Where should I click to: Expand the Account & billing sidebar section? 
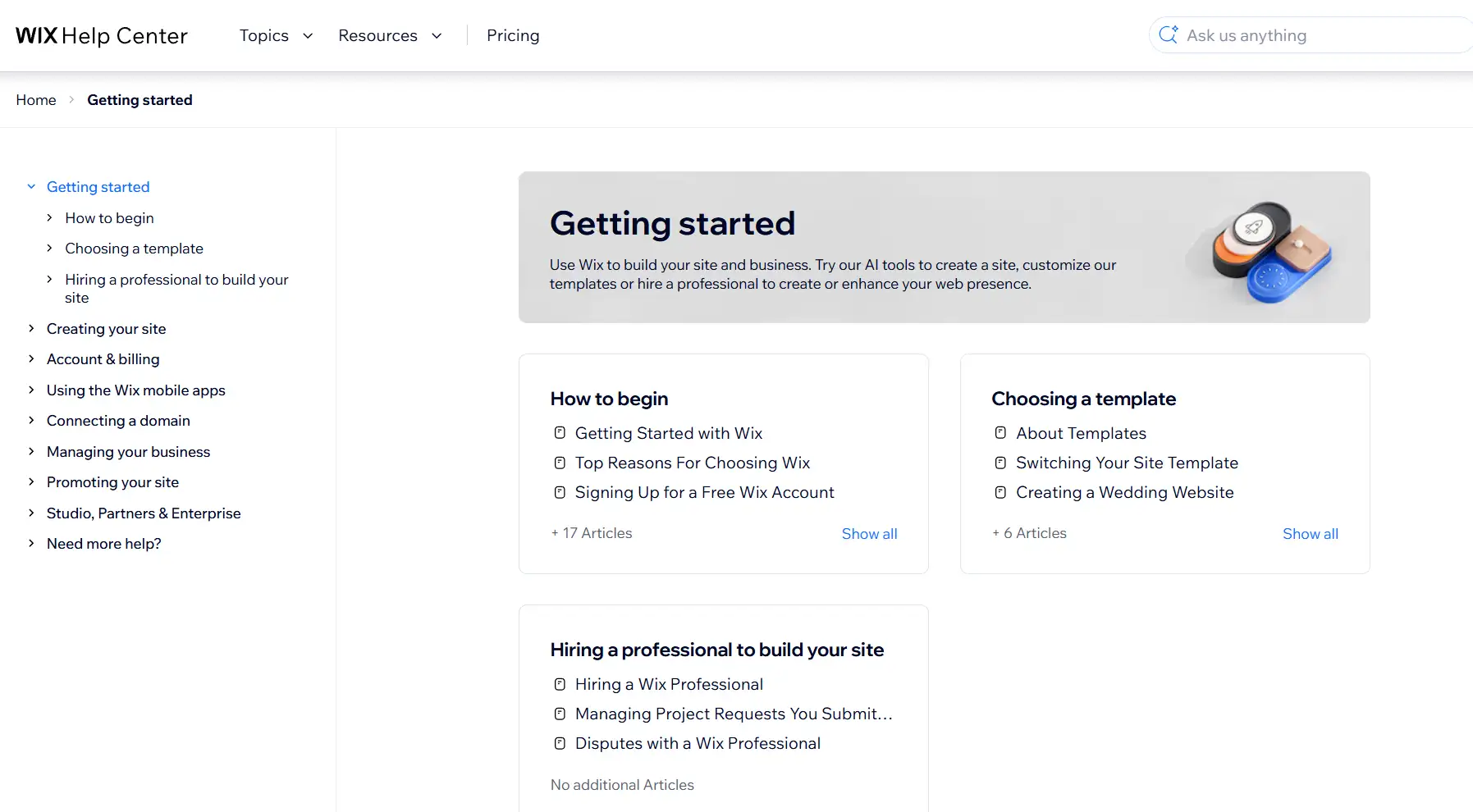coord(31,359)
